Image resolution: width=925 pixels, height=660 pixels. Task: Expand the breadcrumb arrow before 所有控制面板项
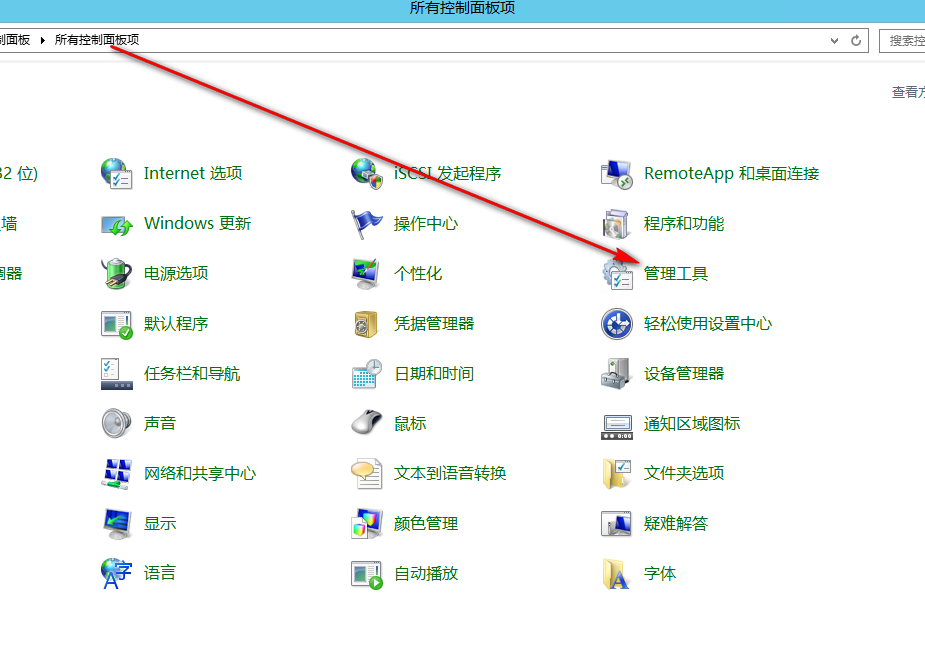43,40
